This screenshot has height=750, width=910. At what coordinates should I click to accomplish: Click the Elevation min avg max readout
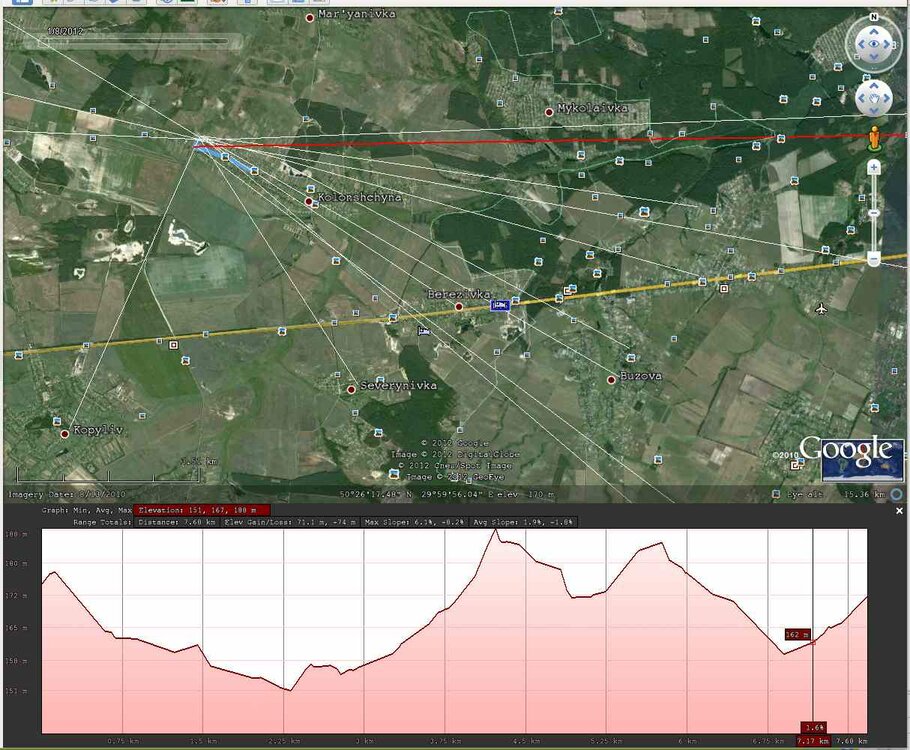point(201,510)
